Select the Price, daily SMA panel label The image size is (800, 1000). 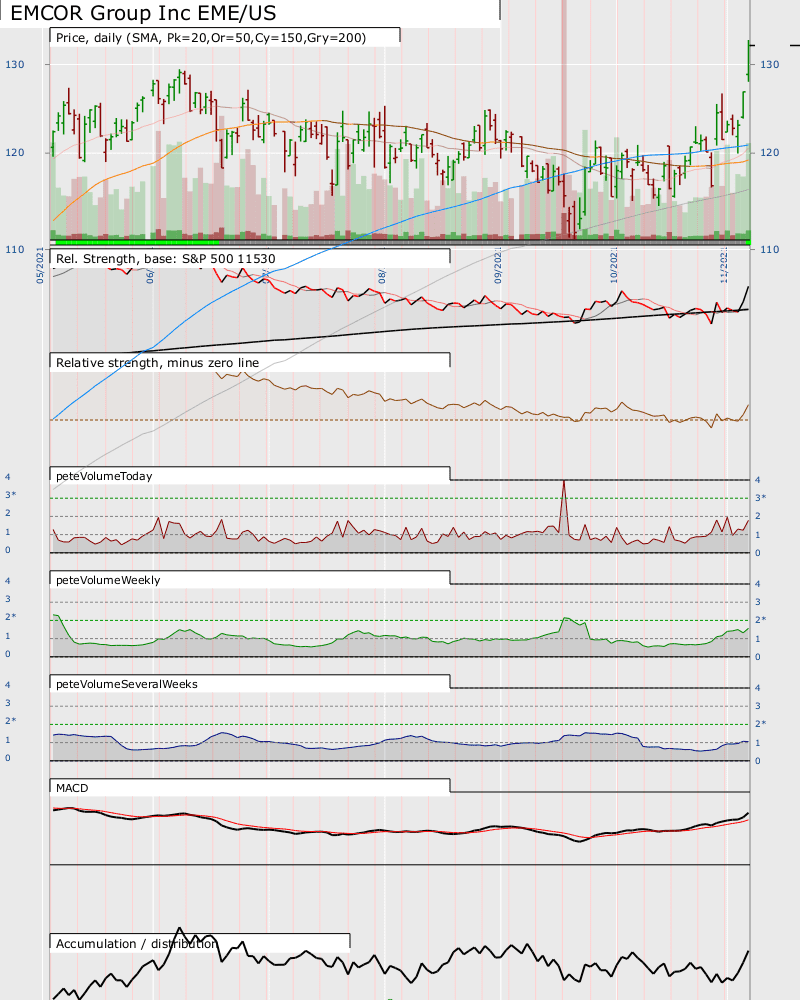click(211, 38)
